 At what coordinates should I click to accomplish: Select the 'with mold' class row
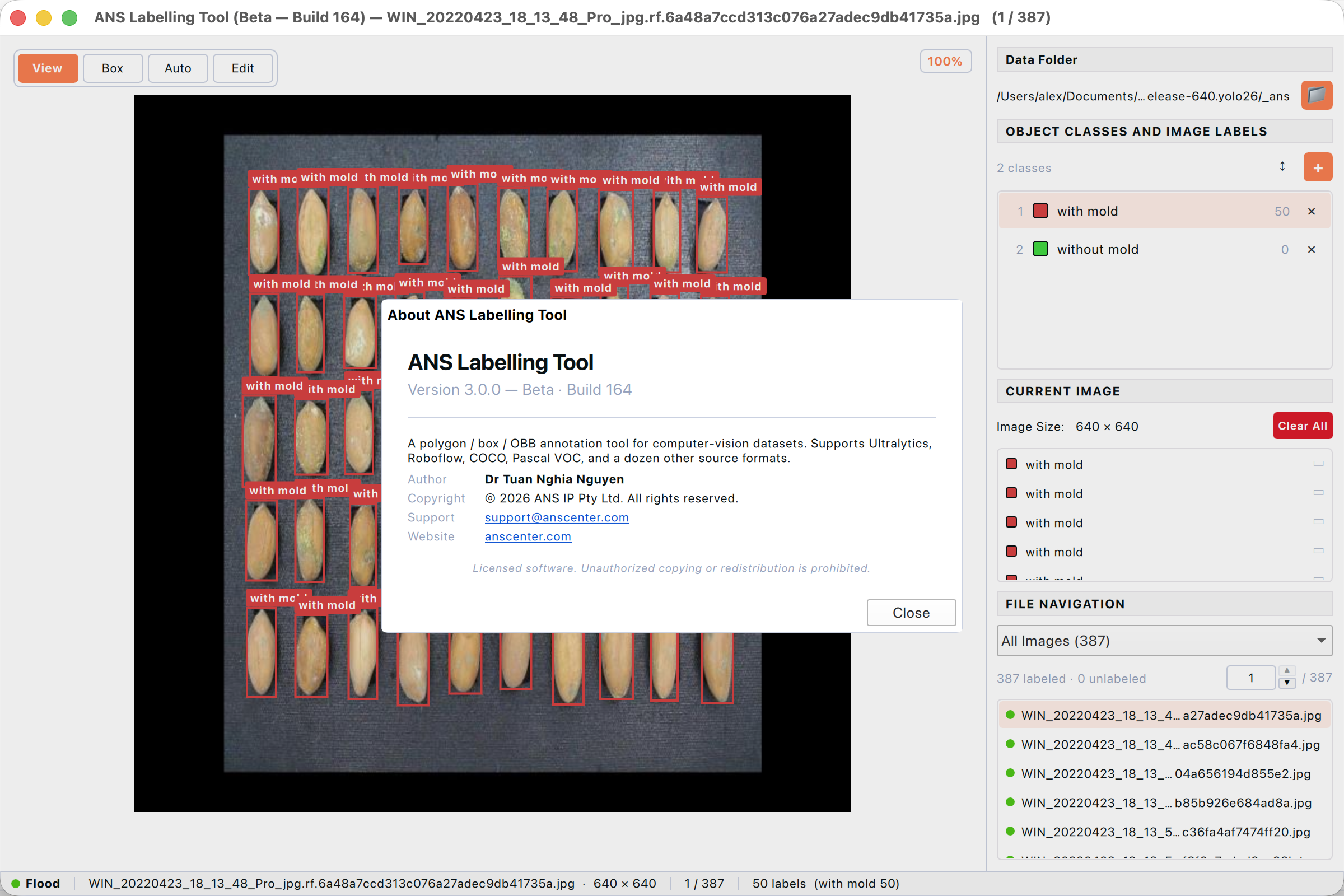tap(1164, 212)
